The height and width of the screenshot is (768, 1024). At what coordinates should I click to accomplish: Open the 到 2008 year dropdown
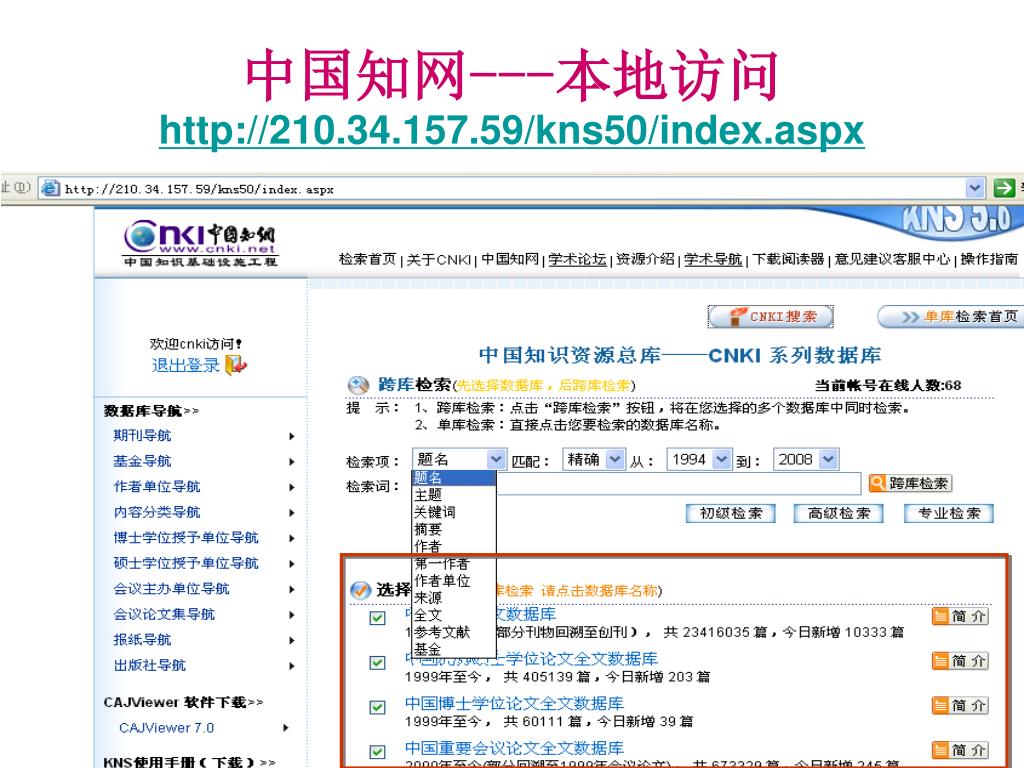805,459
